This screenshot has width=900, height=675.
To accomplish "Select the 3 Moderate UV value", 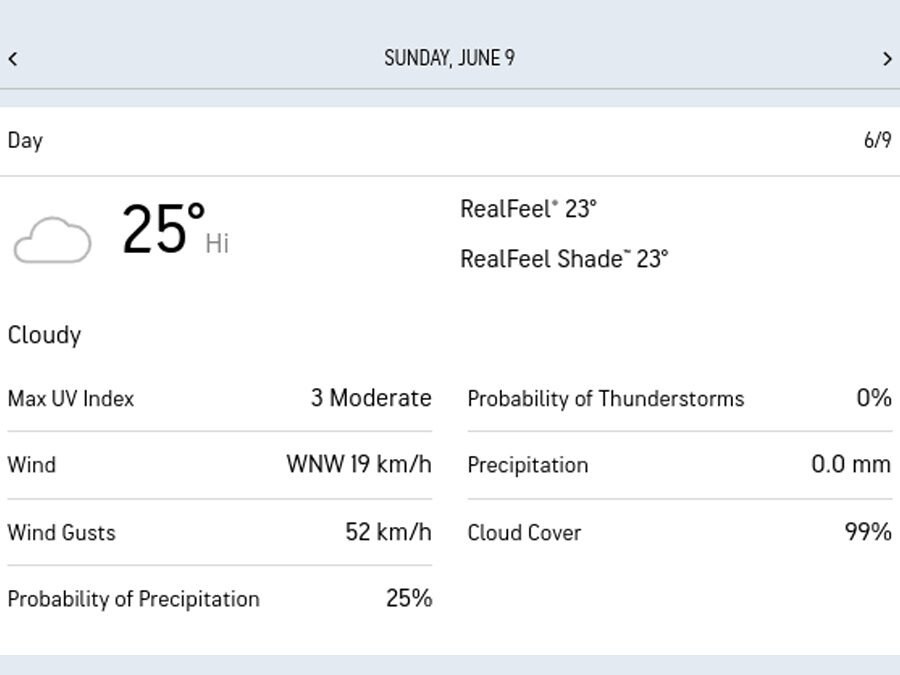I will pyautogui.click(x=371, y=398).
